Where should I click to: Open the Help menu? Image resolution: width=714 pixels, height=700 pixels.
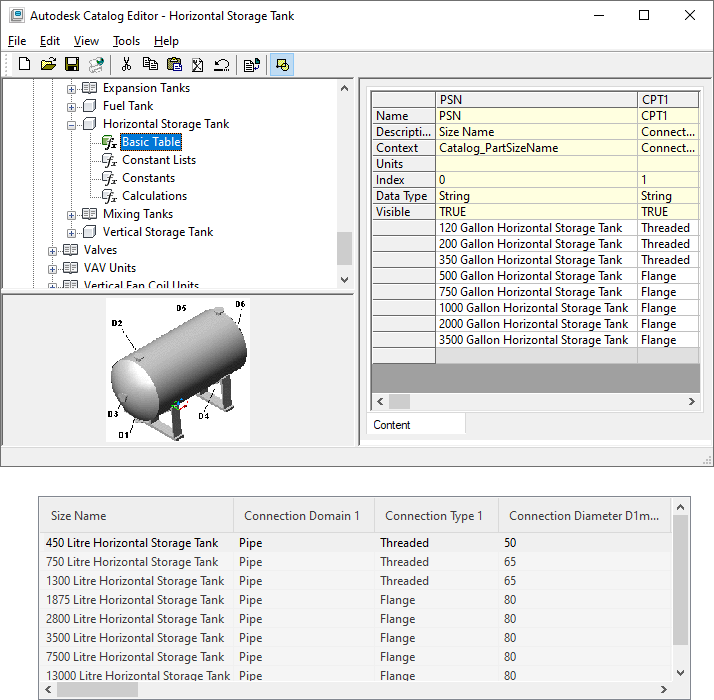pyautogui.click(x=166, y=41)
